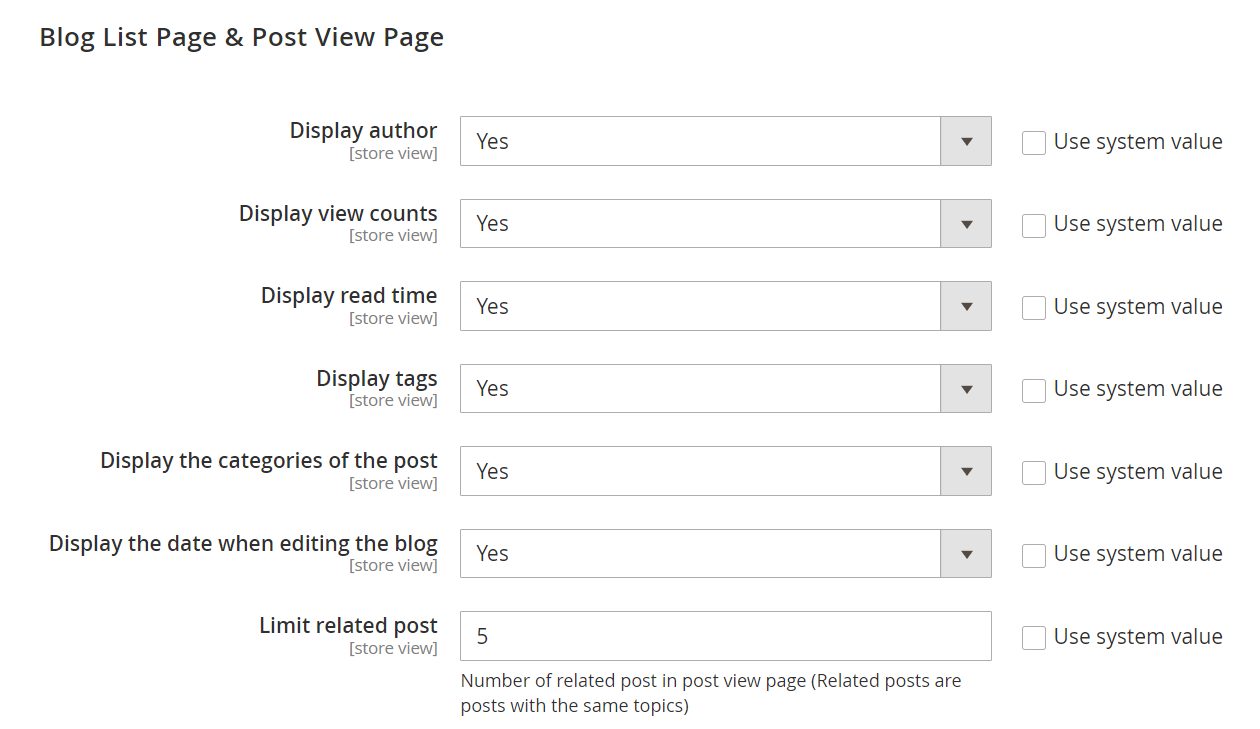Expand the Display view counts dropdown
Image resolution: width=1260 pixels, height=729 pixels.
pos(725,224)
